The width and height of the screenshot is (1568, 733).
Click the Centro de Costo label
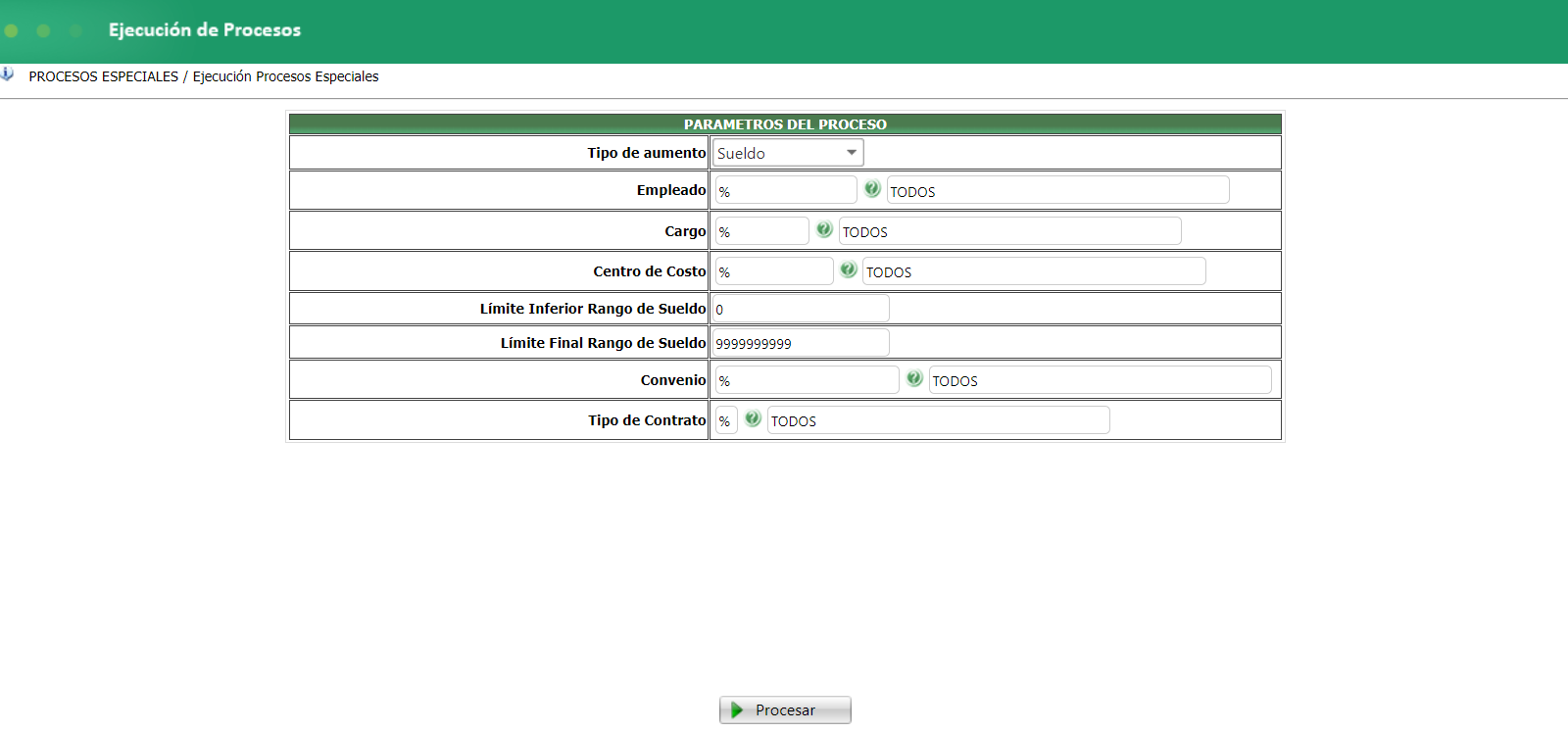coord(650,271)
